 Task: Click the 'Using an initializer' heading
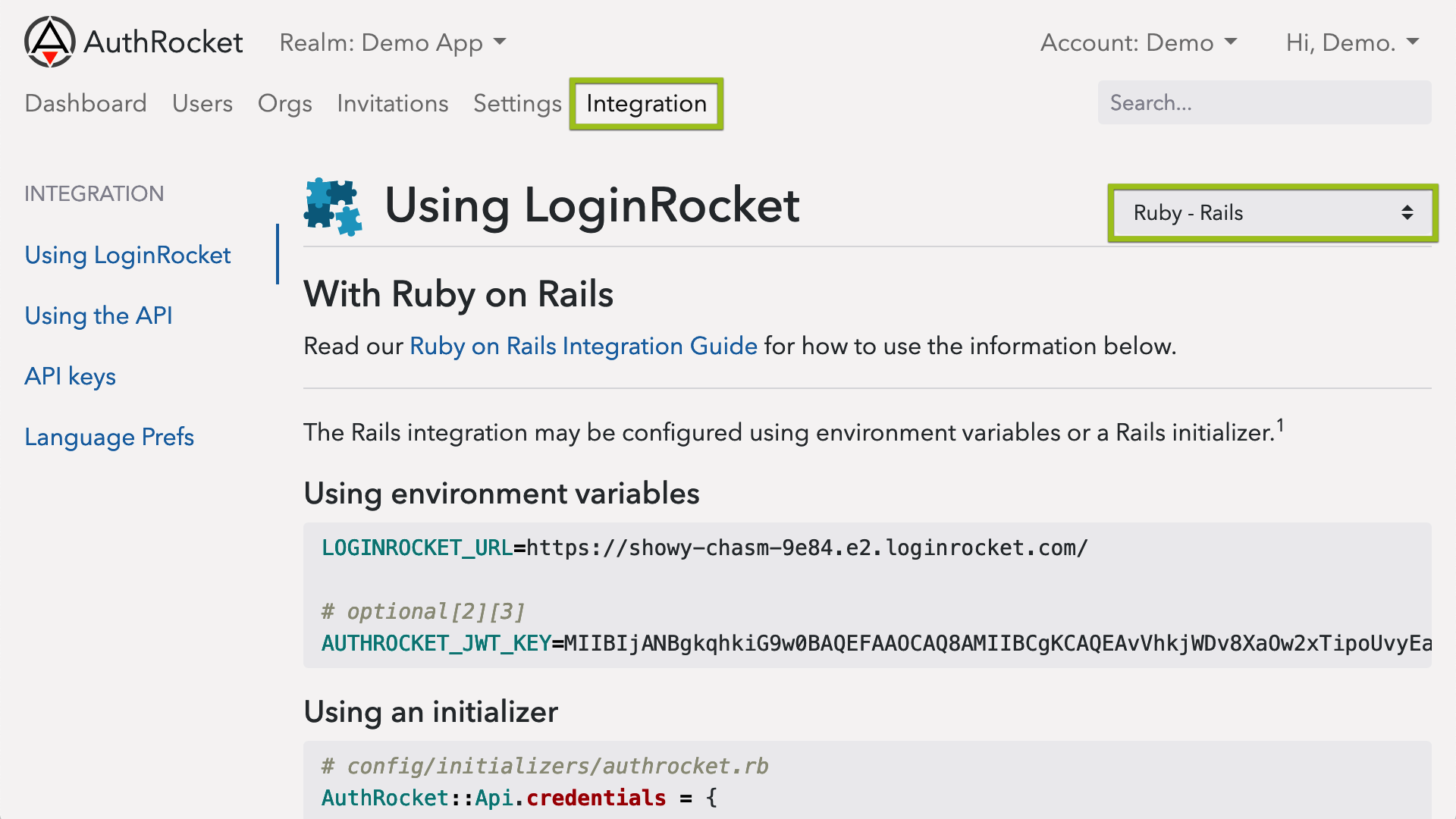point(431,712)
